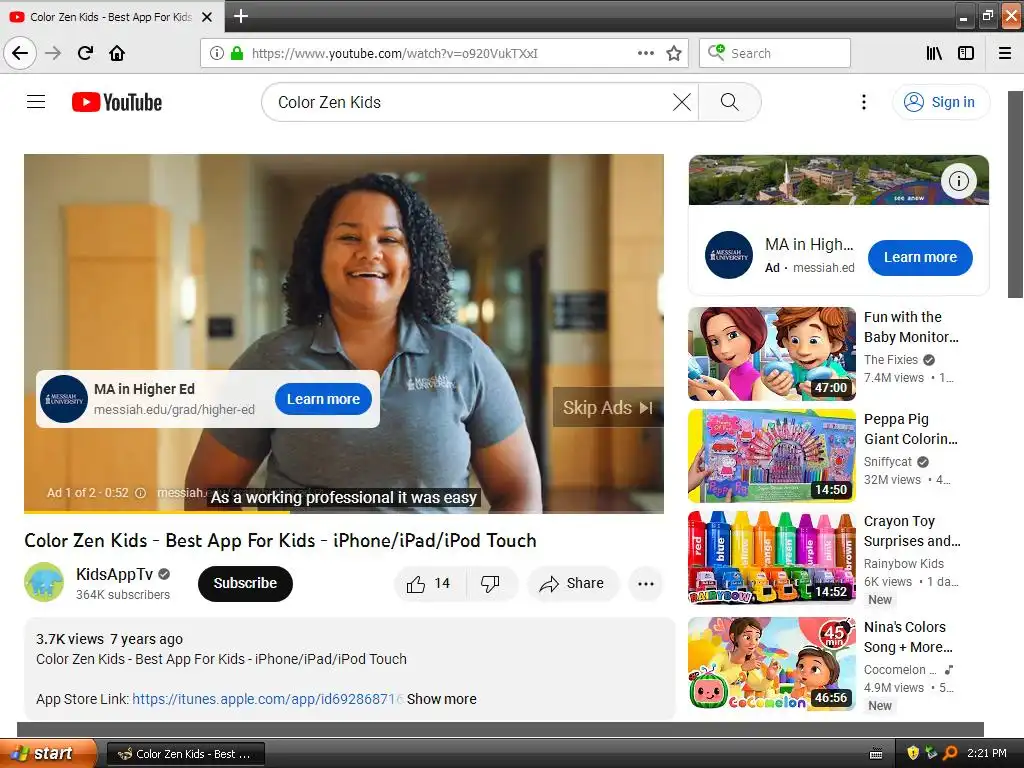
Task: Click the MA in Higher Ed ad title
Action: [x=144, y=389]
